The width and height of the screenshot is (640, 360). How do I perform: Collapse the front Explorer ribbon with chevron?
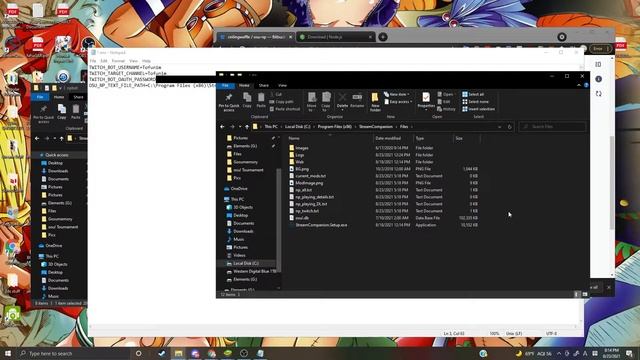(579, 85)
